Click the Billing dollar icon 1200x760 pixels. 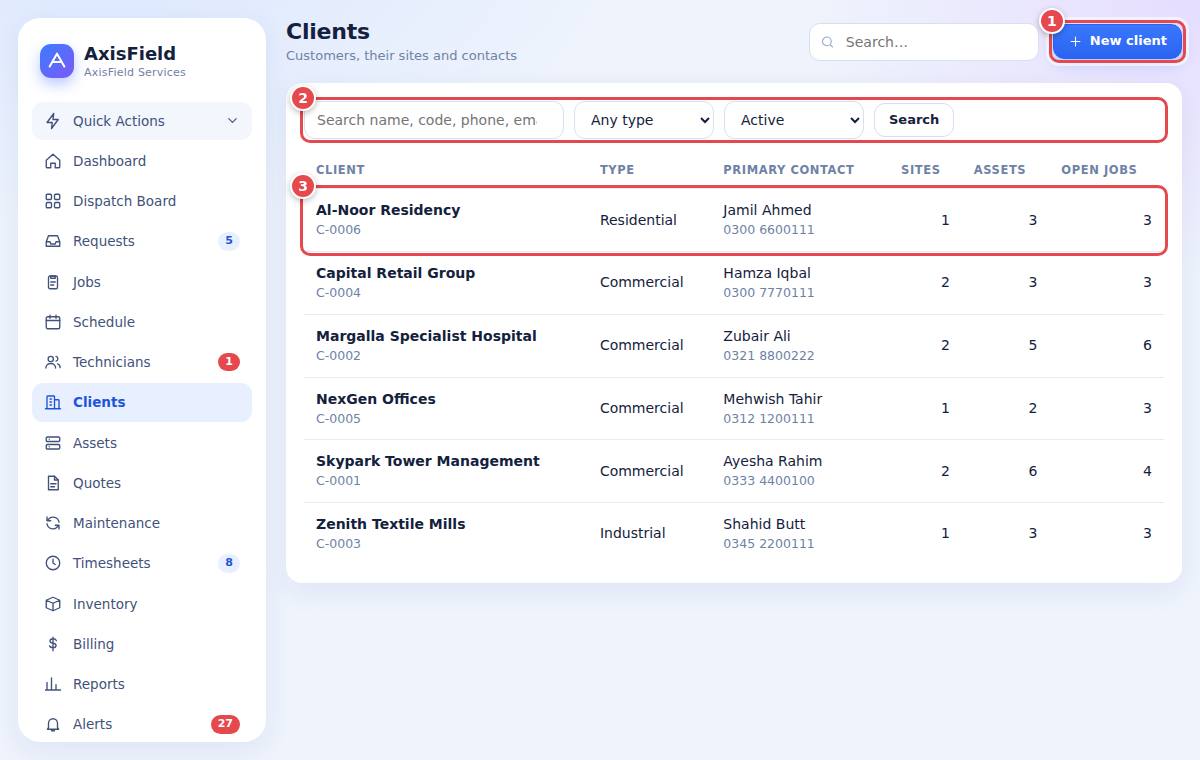[x=53, y=644]
